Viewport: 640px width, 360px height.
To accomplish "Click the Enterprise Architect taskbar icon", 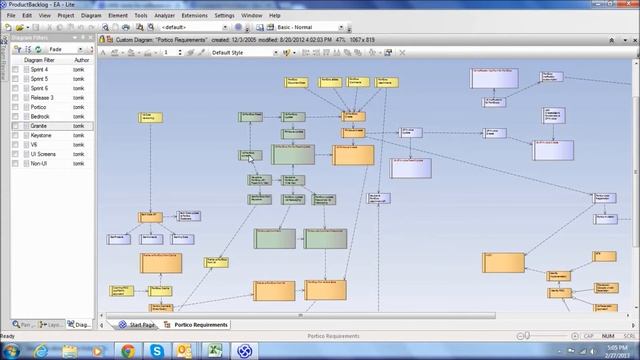I will (244, 351).
